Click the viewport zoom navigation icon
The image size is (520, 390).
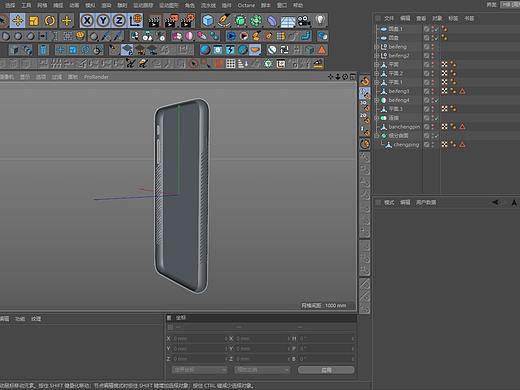coord(337,77)
